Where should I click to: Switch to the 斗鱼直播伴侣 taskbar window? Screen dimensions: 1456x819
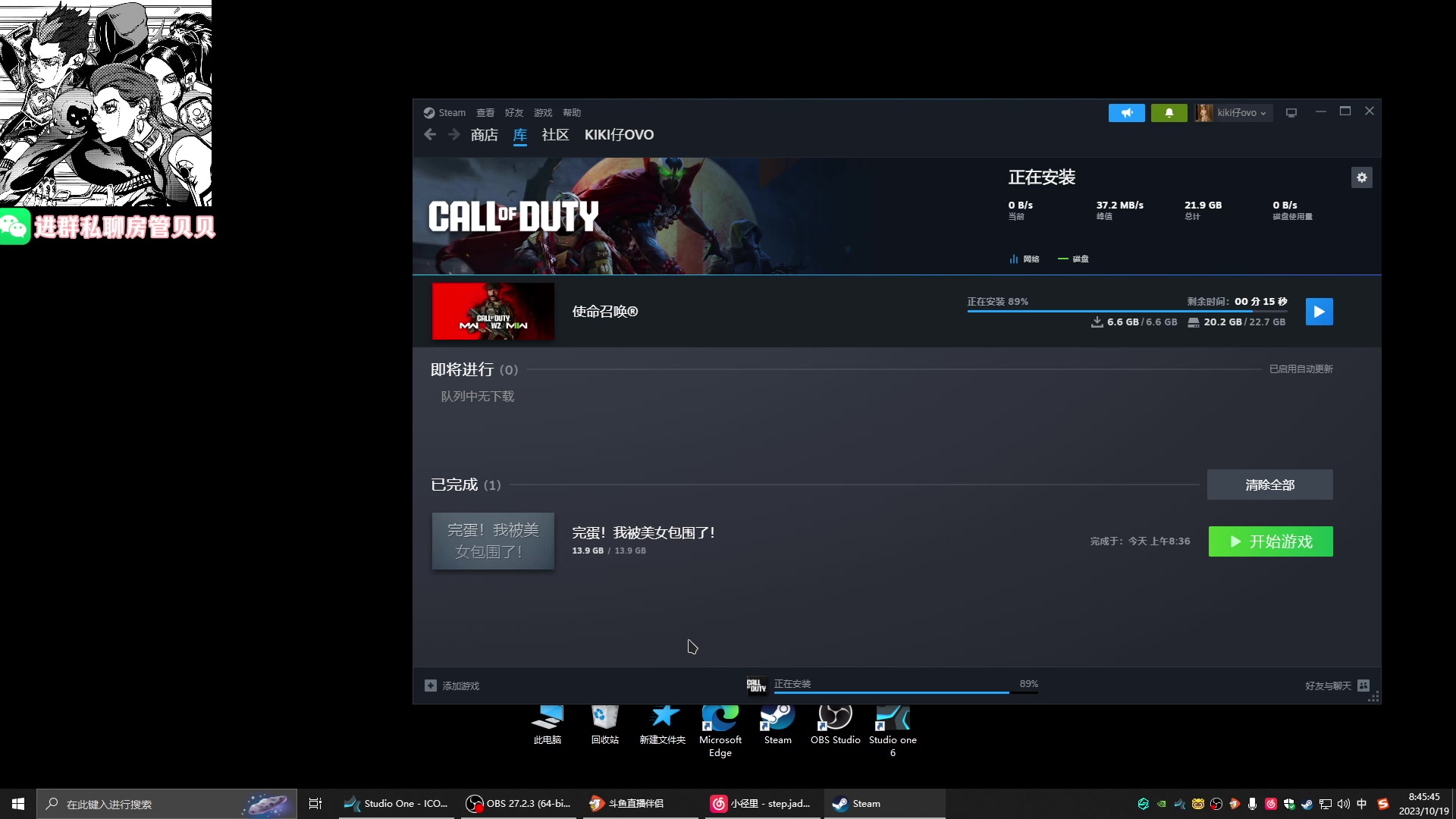(x=641, y=804)
